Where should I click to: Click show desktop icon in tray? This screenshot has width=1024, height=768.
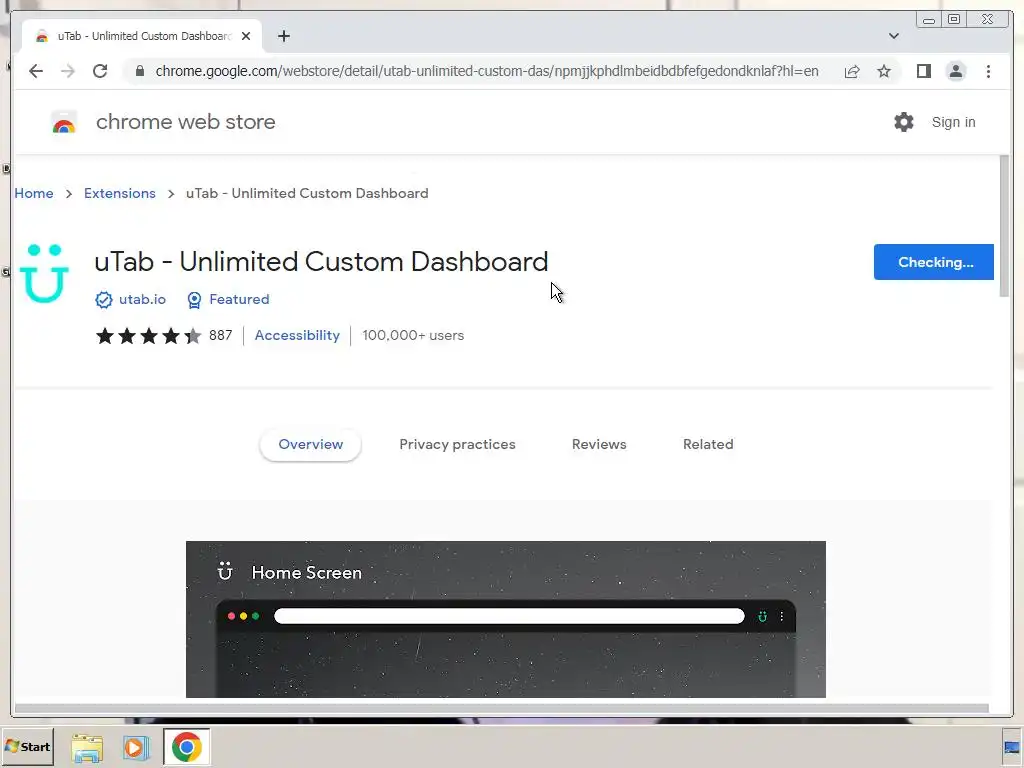point(1012,747)
